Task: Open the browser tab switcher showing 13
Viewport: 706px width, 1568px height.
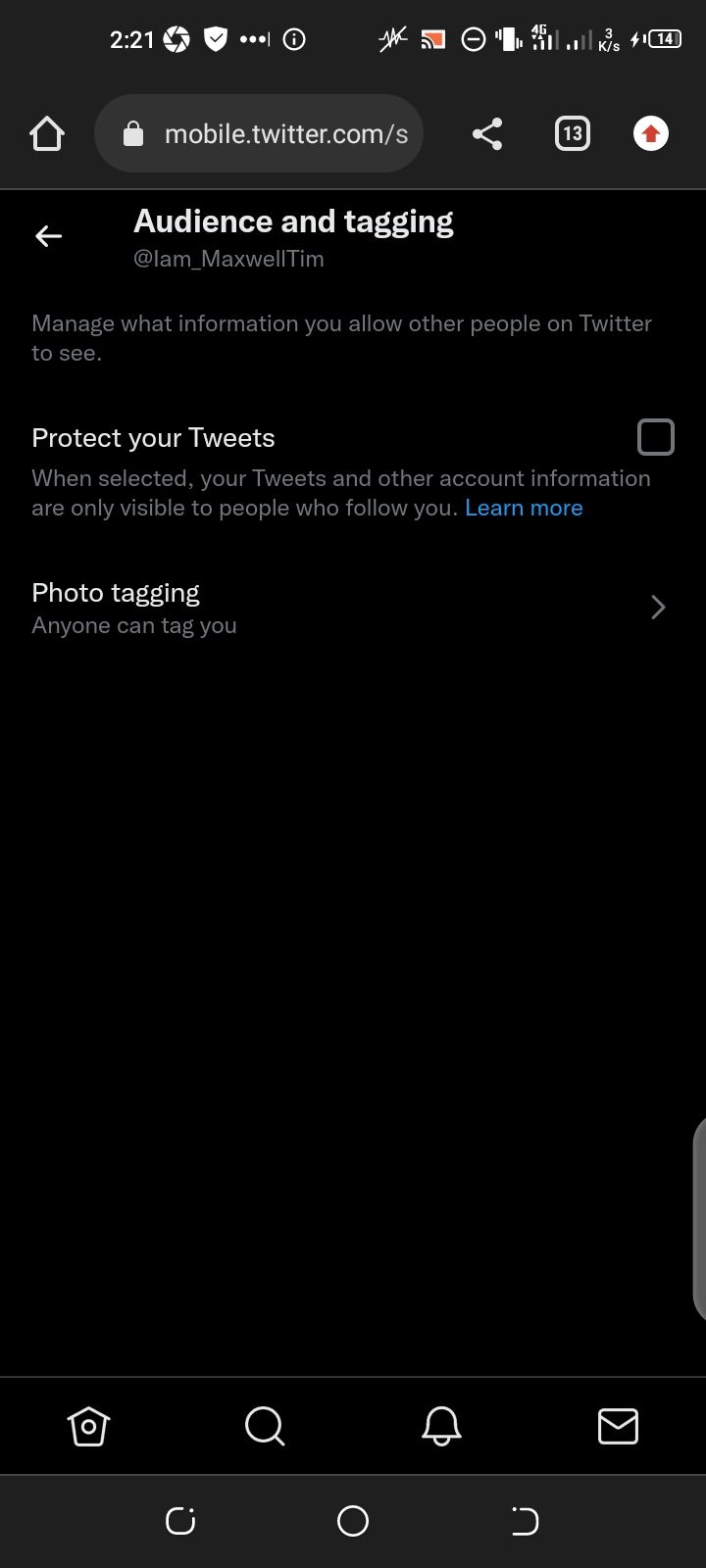Action: [573, 133]
